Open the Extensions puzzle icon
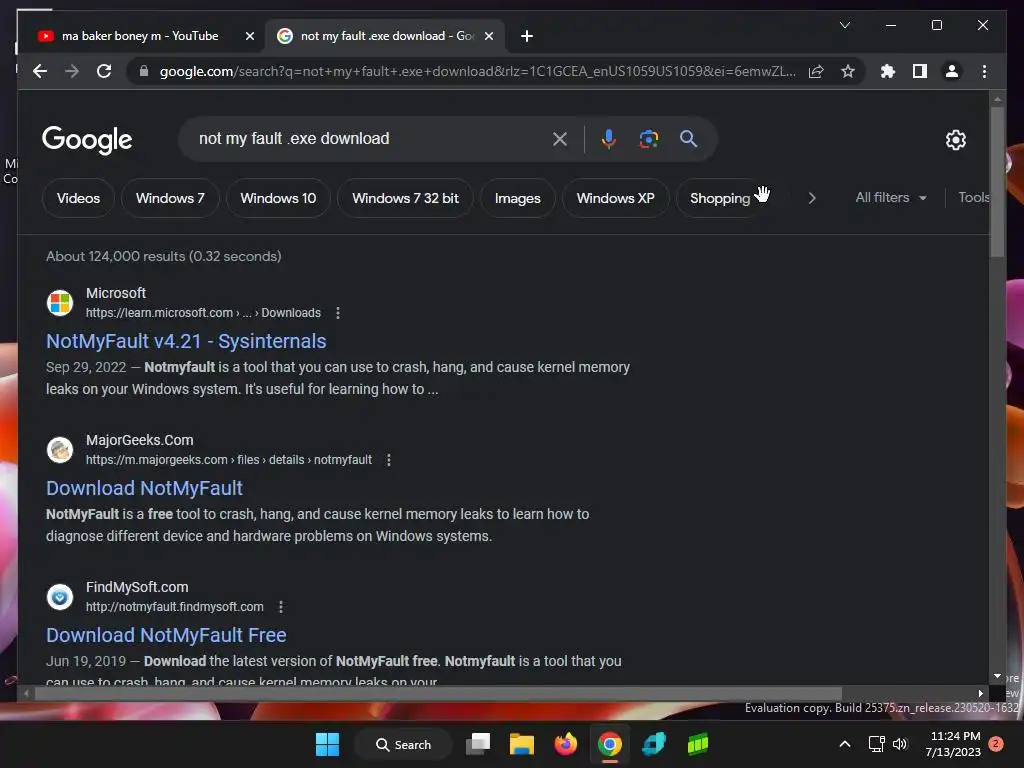This screenshot has height=768, width=1024. (888, 71)
